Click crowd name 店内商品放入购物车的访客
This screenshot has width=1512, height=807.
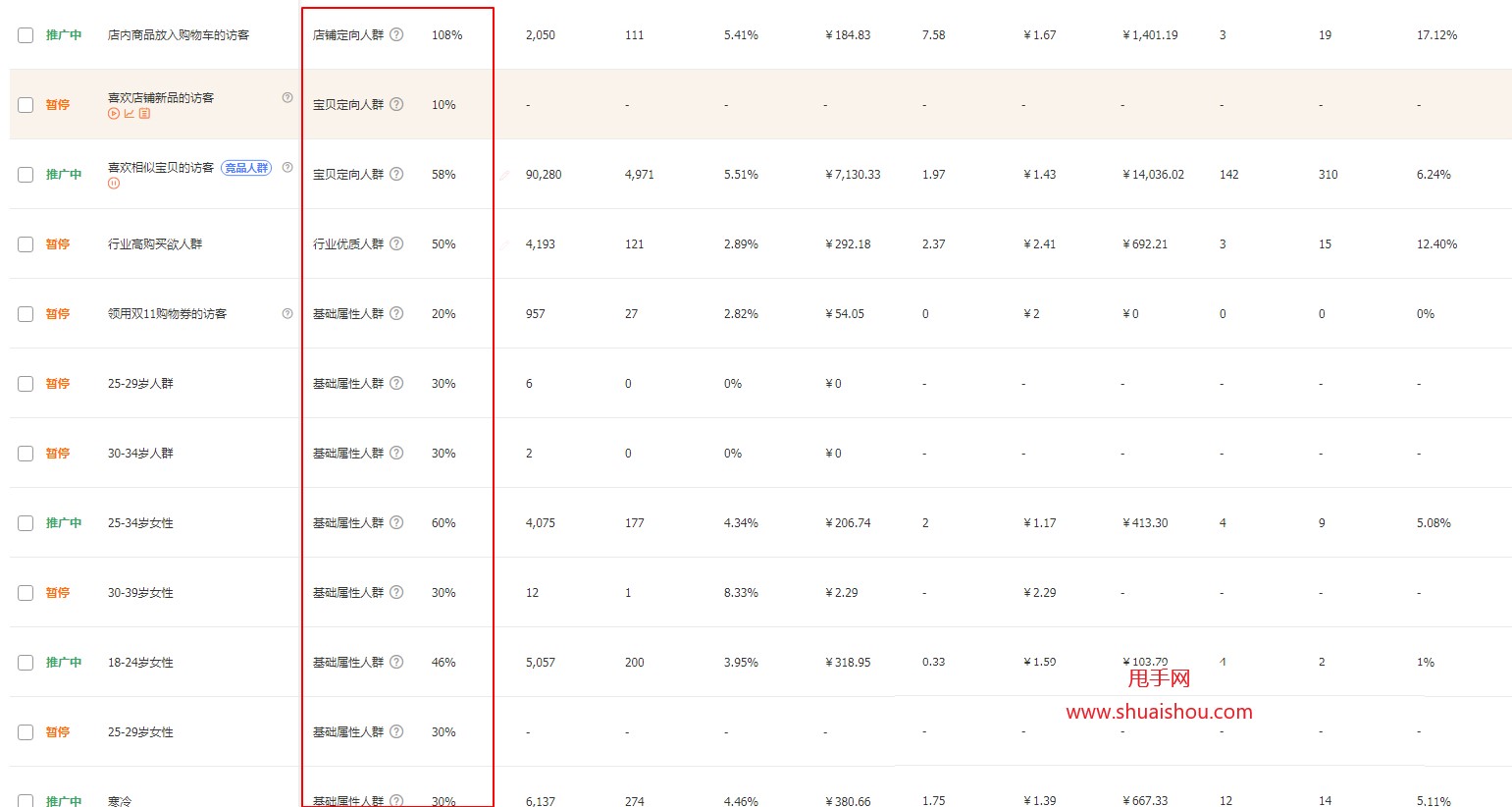(x=179, y=35)
